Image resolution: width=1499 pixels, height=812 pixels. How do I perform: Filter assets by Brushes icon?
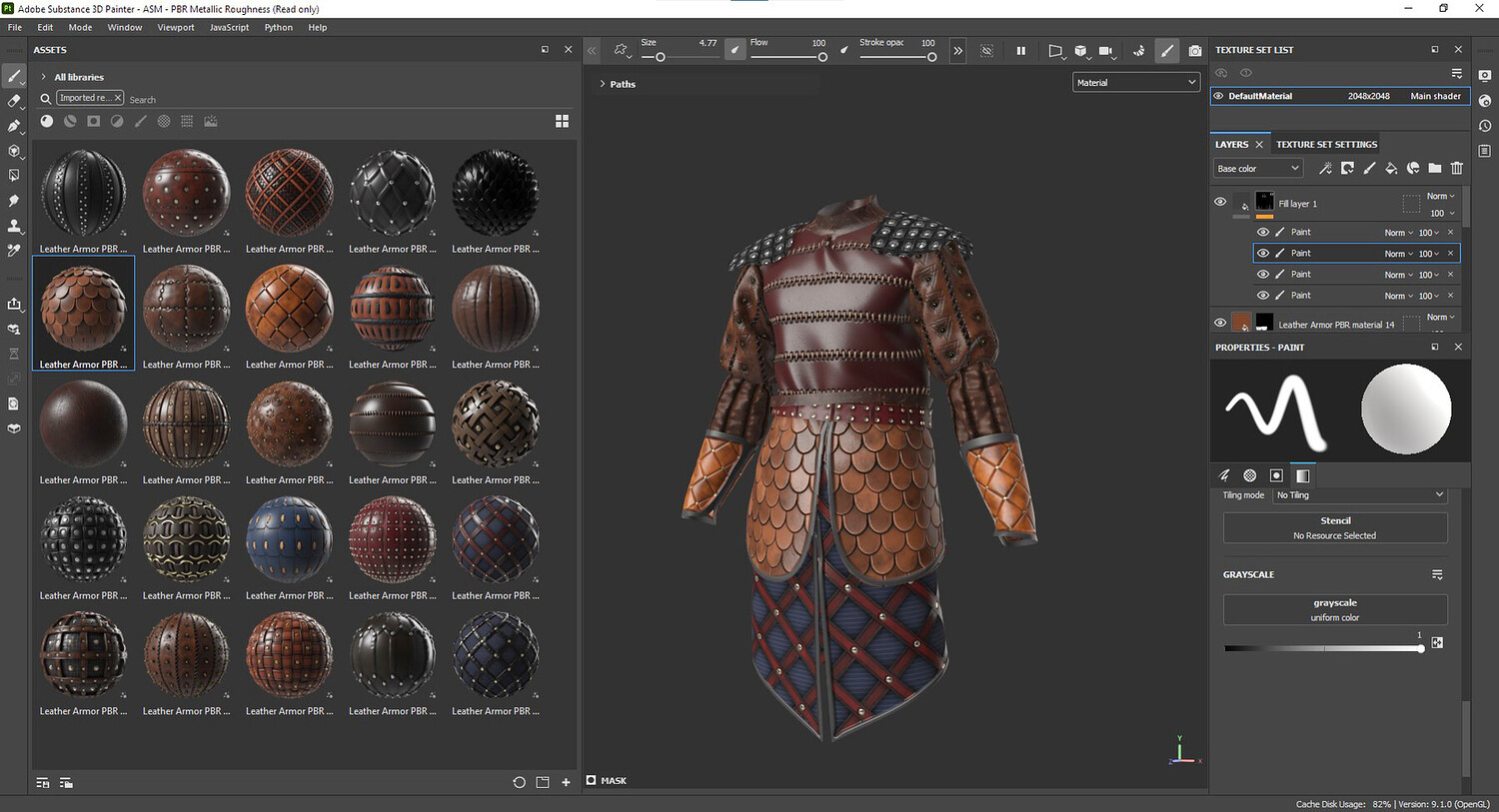click(140, 121)
